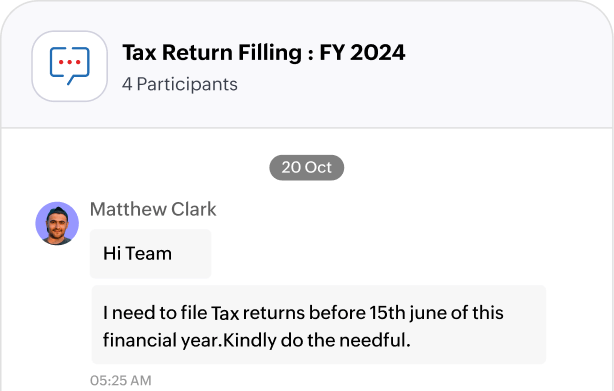This screenshot has height=391, width=614.
Task: Open Matthew Clark's profile avatar
Action: point(57,223)
